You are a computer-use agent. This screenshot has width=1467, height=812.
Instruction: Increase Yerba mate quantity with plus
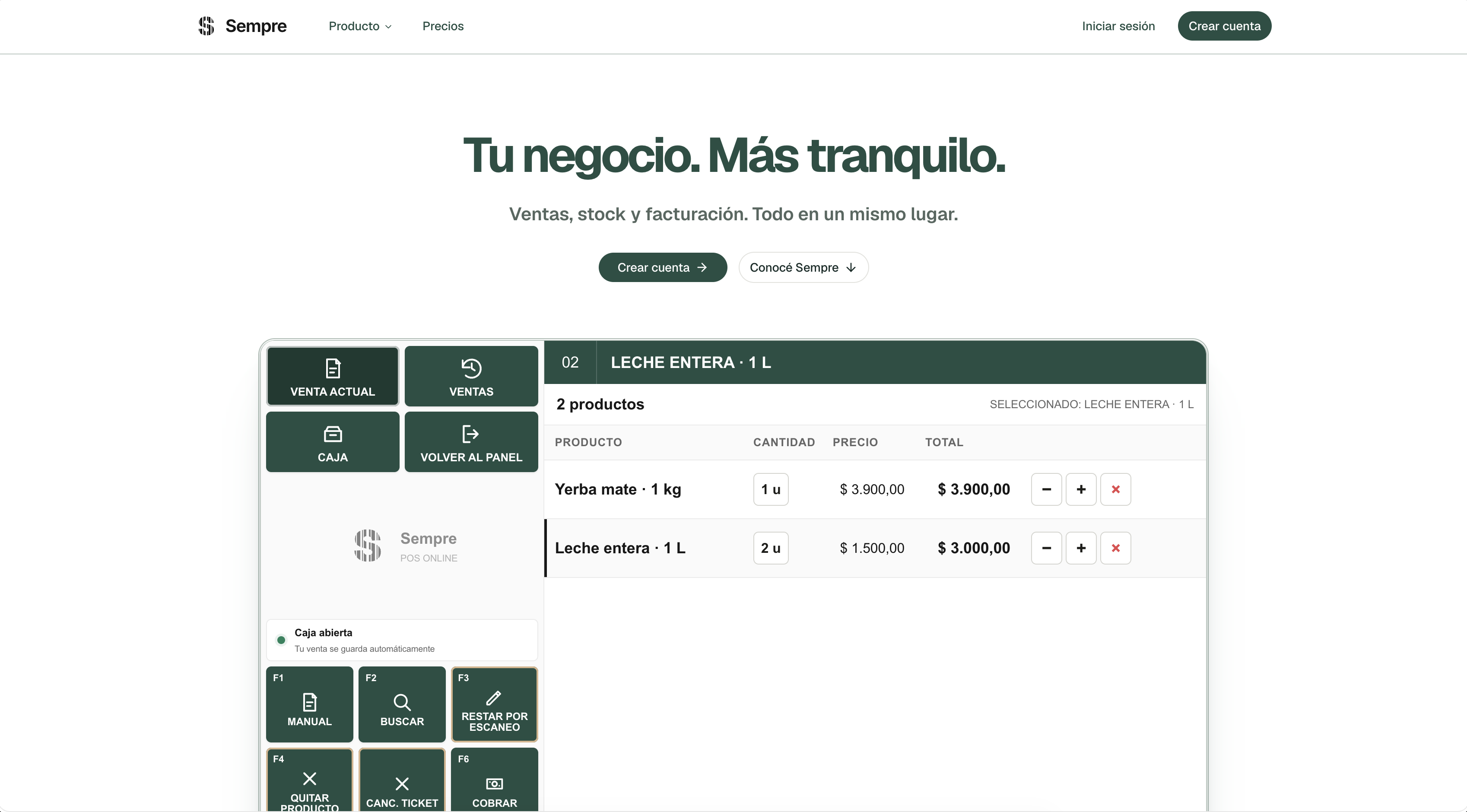pyautogui.click(x=1081, y=489)
